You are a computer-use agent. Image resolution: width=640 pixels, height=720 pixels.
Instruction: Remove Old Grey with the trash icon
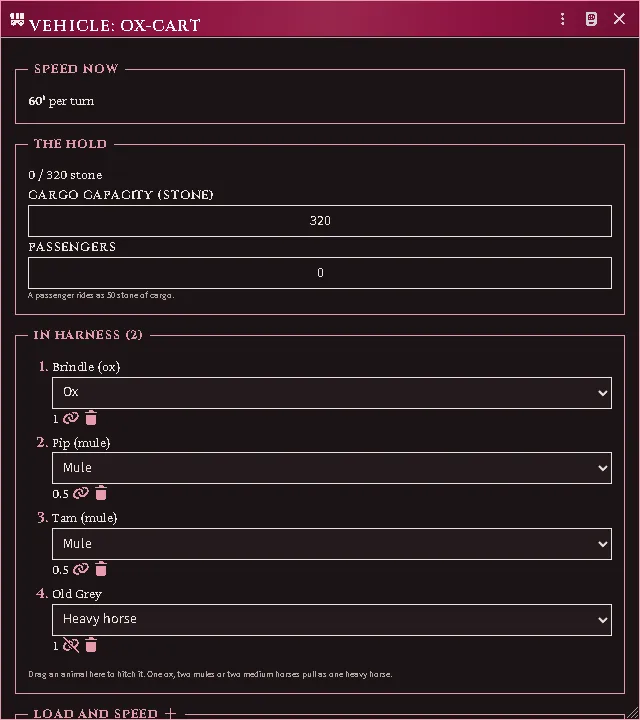click(91, 645)
